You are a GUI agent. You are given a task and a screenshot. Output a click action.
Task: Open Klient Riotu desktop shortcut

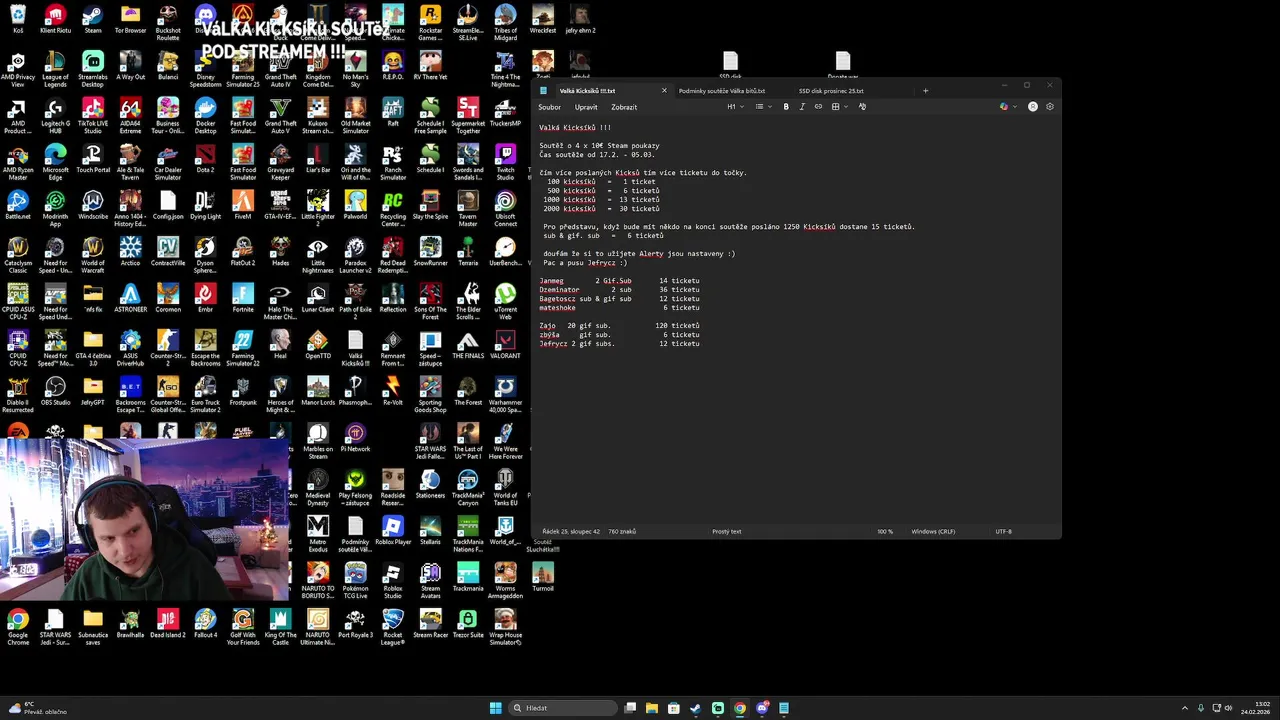tap(55, 19)
